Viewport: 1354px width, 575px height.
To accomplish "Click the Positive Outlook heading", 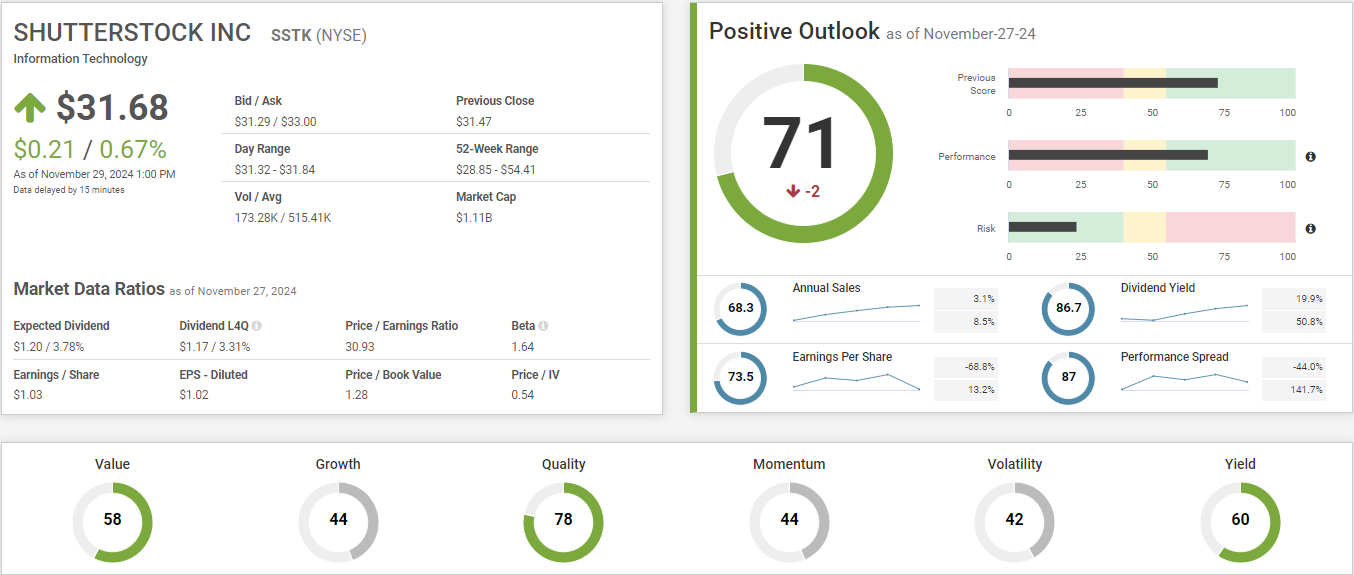I will [795, 31].
